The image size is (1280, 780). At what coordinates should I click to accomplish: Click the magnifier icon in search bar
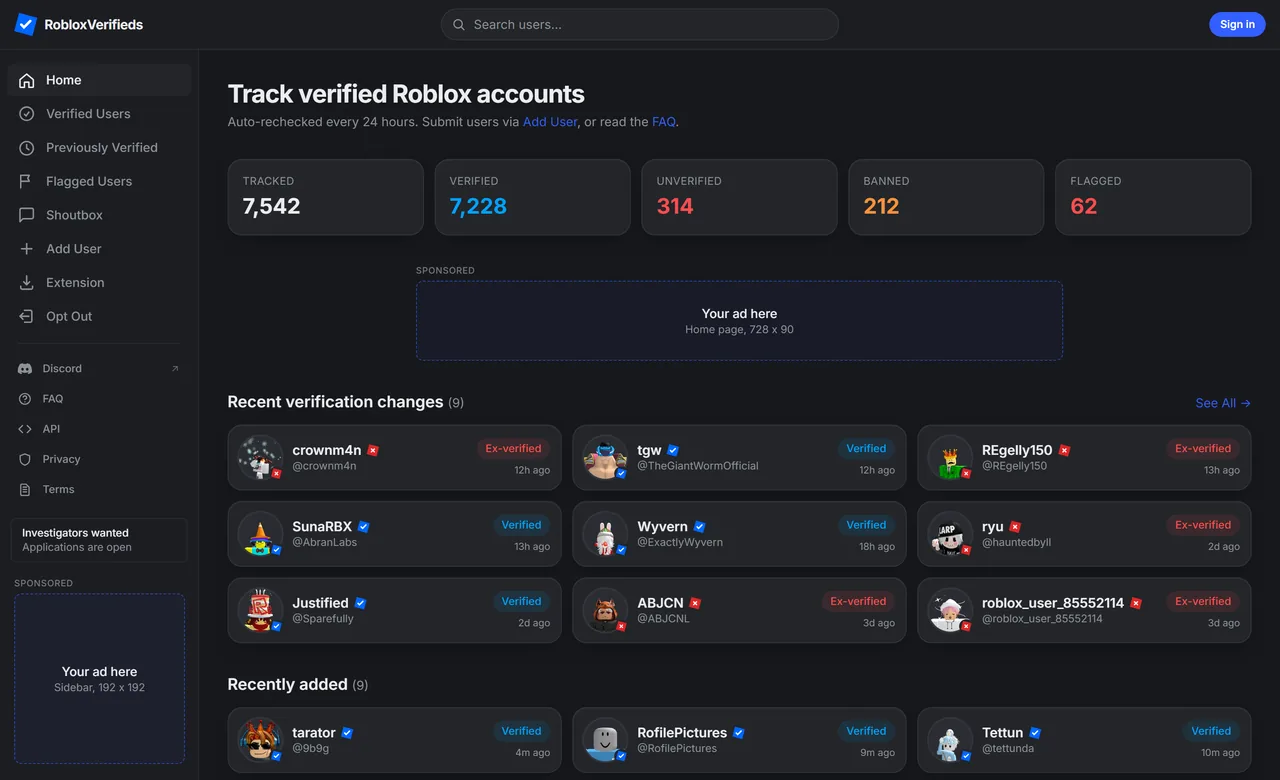click(x=459, y=25)
